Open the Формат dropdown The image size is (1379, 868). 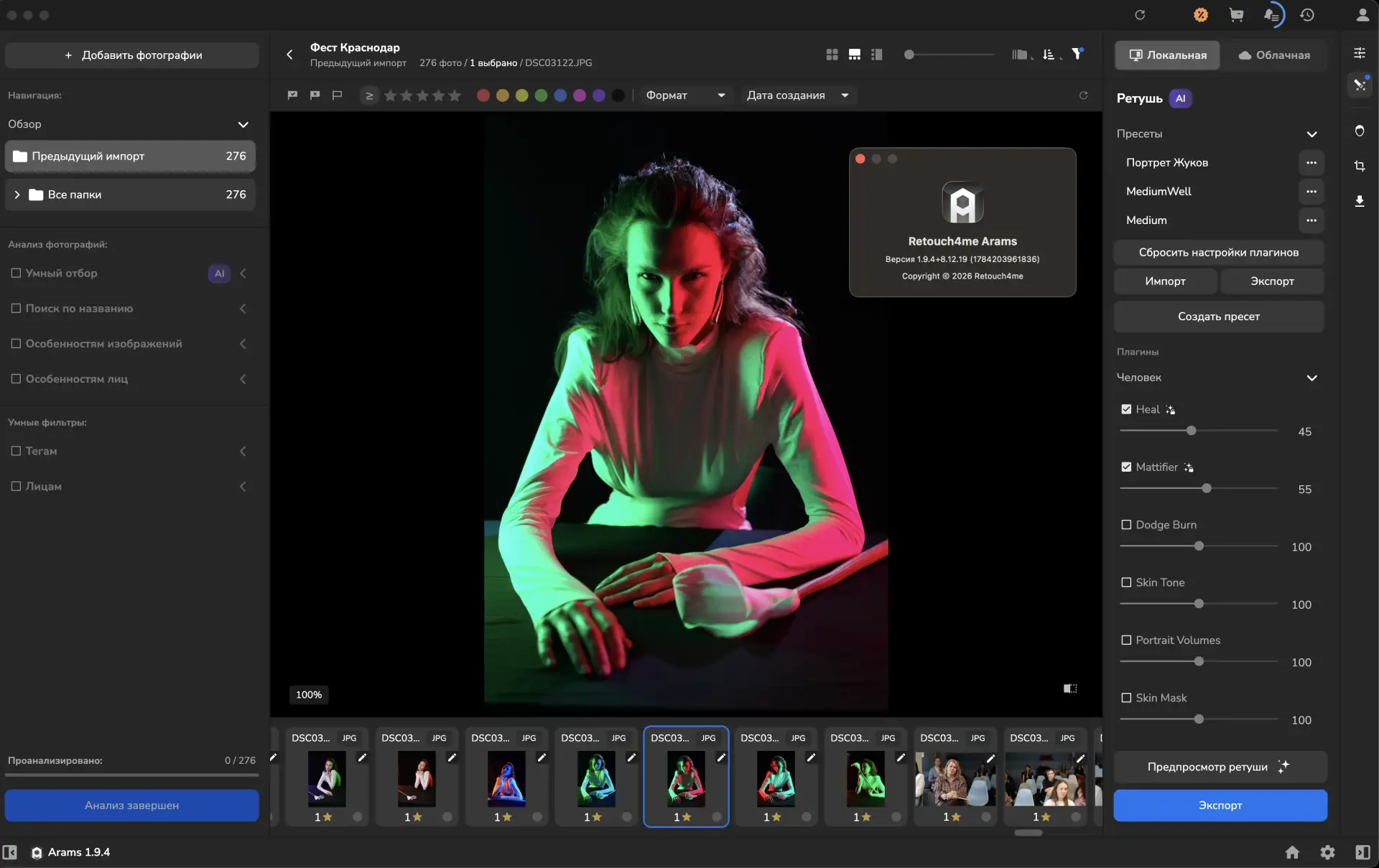(685, 95)
